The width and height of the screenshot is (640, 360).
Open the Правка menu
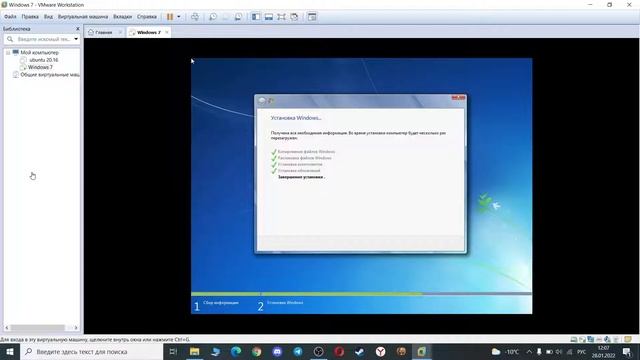pos(30,17)
